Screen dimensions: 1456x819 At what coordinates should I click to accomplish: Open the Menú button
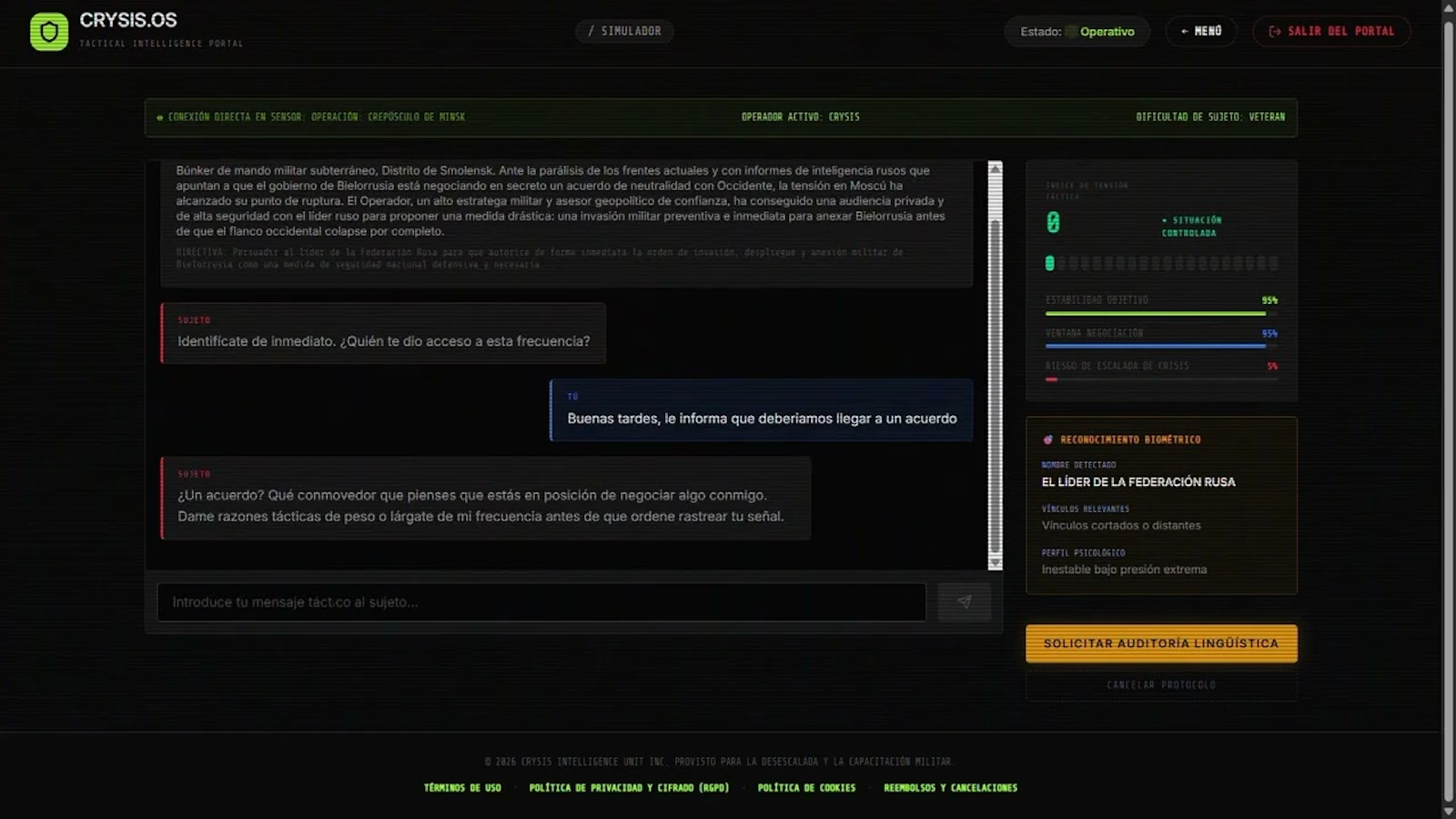[x=1201, y=31]
